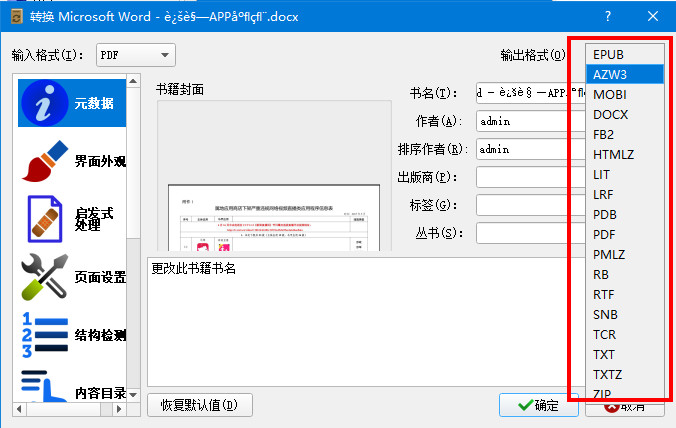This screenshot has width=676, height=428.
Task: Select RB output format
Action: point(625,275)
